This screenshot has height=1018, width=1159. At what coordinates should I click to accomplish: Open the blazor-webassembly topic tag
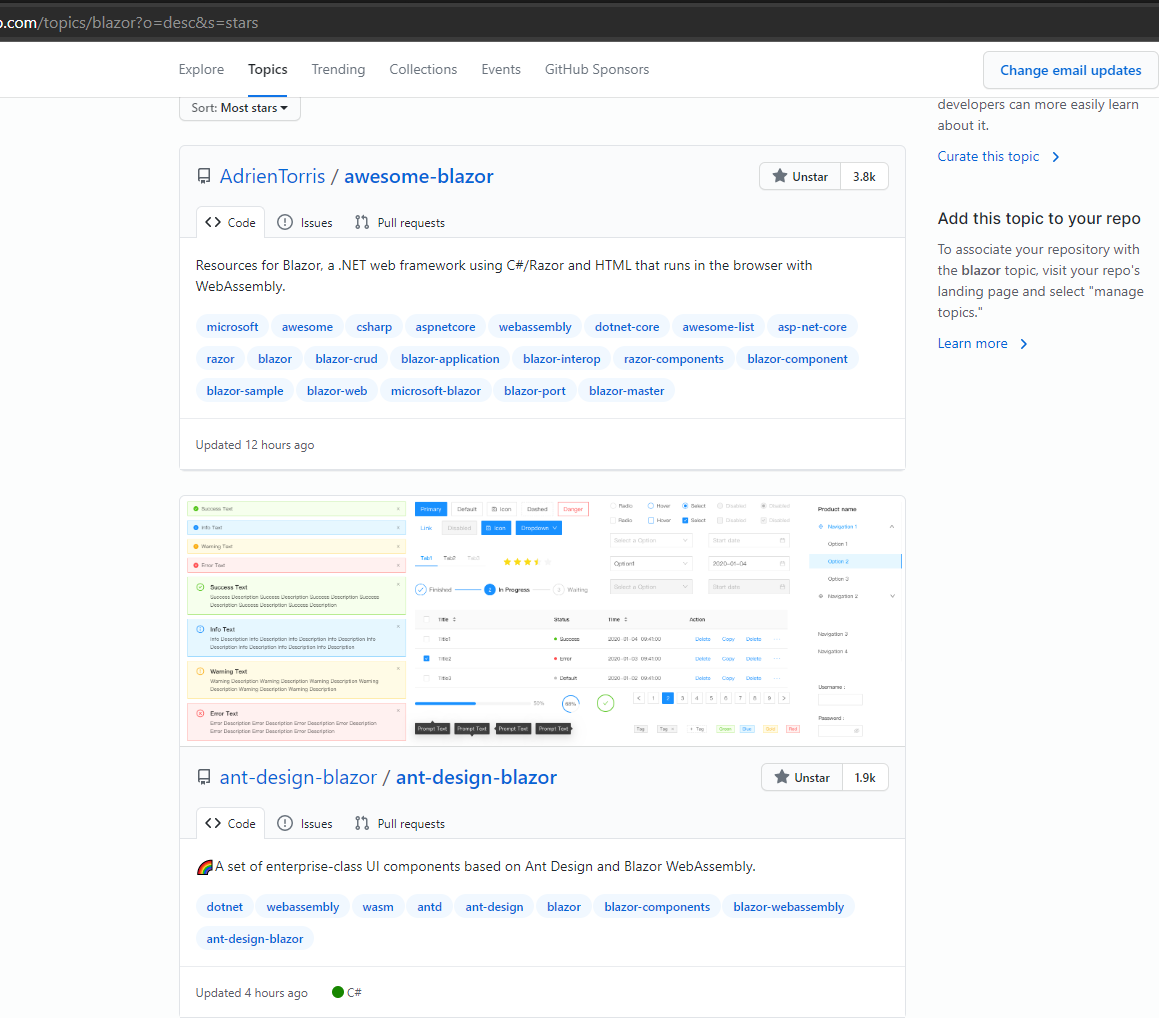[788, 907]
